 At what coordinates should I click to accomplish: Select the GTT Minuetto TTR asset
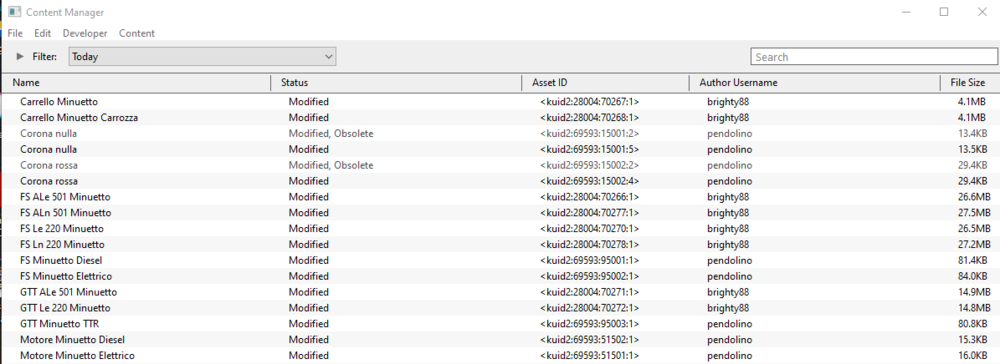pos(500,324)
